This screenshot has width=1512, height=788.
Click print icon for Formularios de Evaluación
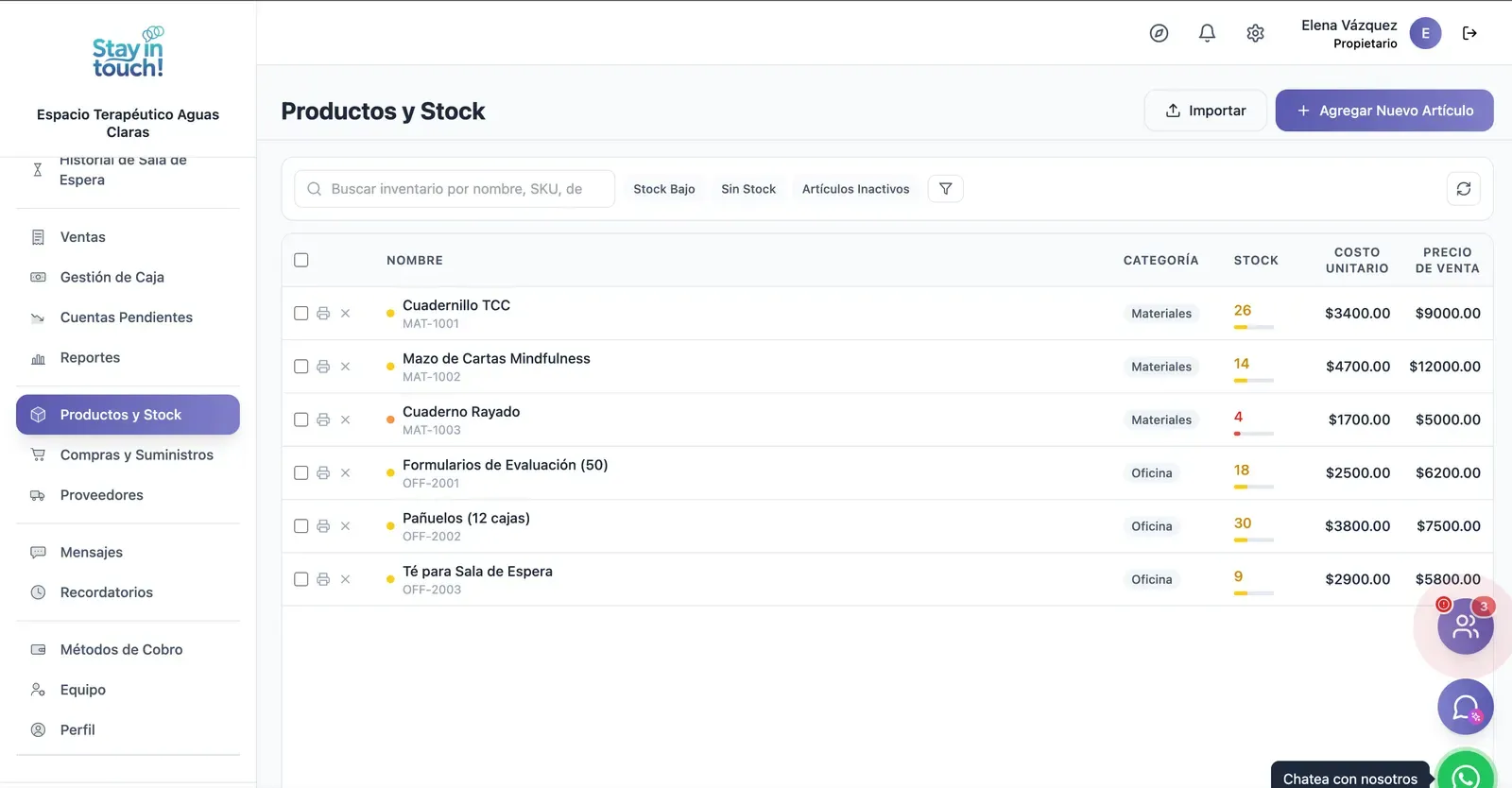(323, 473)
